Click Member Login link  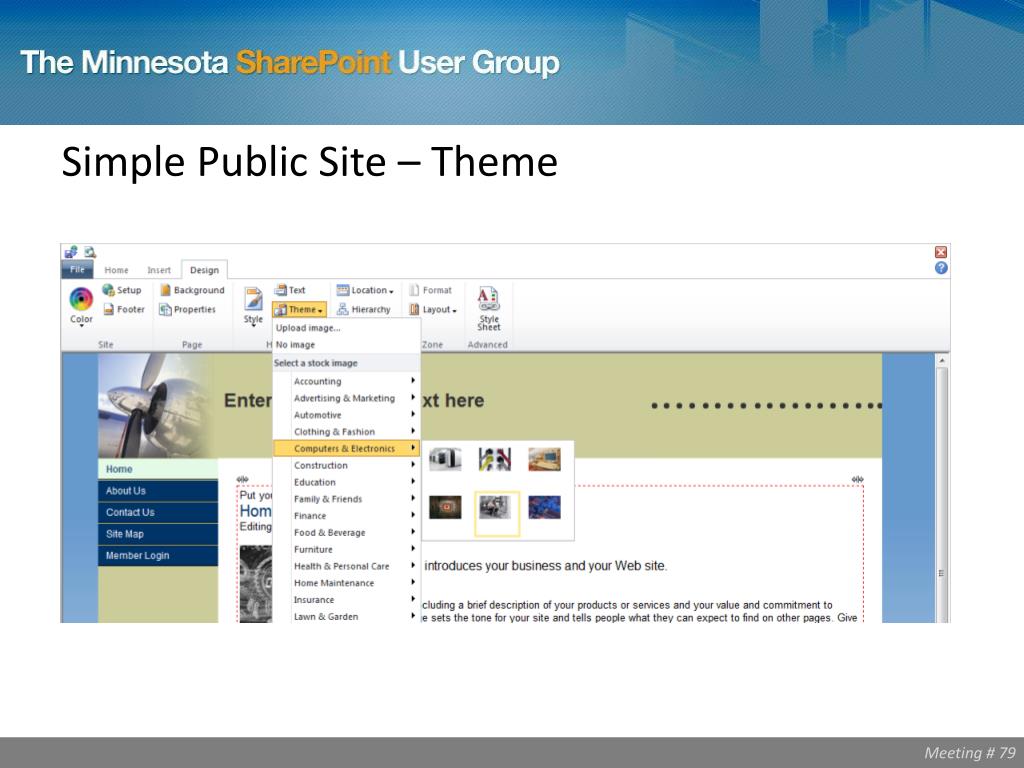[x=158, y=556]
